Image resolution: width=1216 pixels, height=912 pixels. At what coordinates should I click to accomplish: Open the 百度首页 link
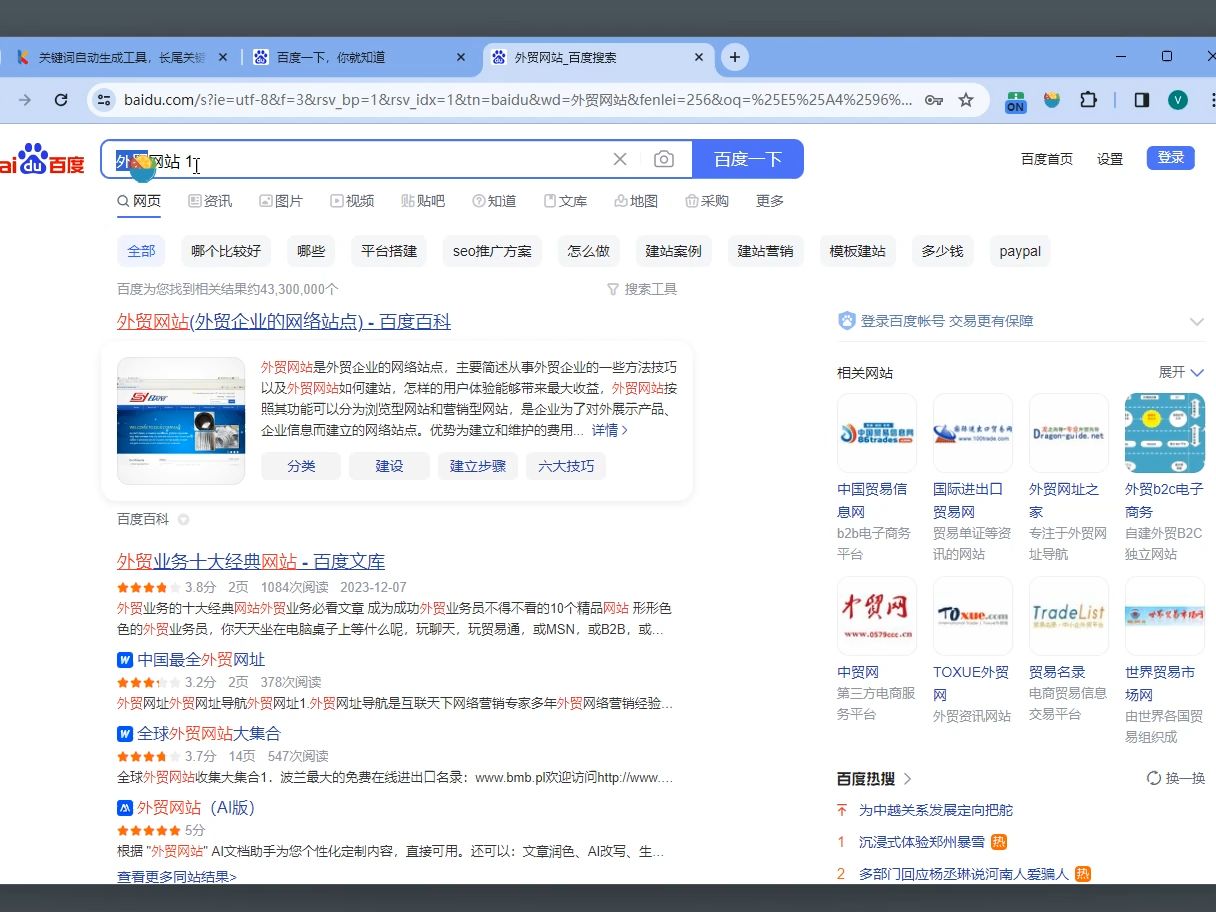[x=1047, y=159]
